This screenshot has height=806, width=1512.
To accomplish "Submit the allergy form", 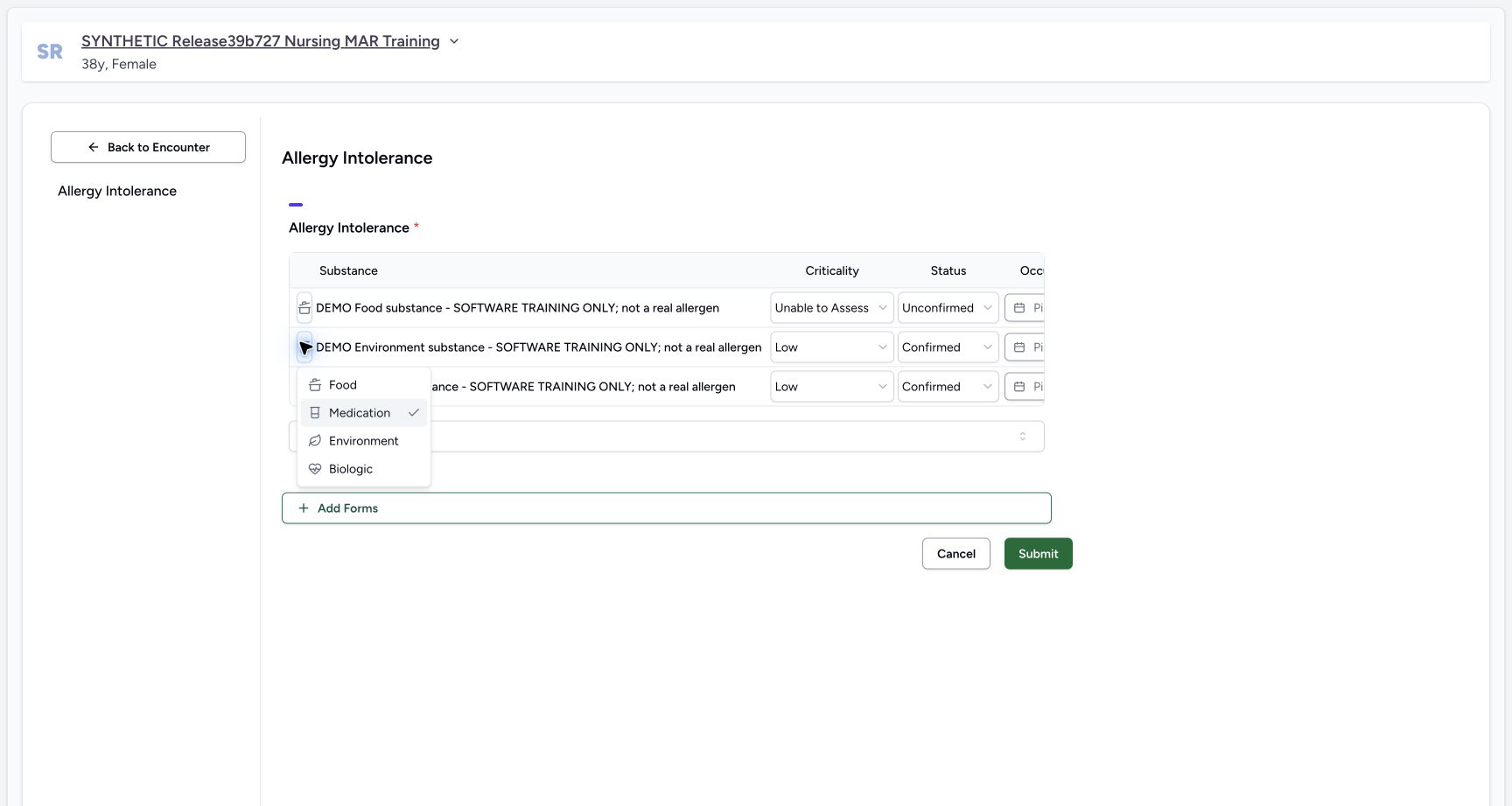I will coord(1038,554).
